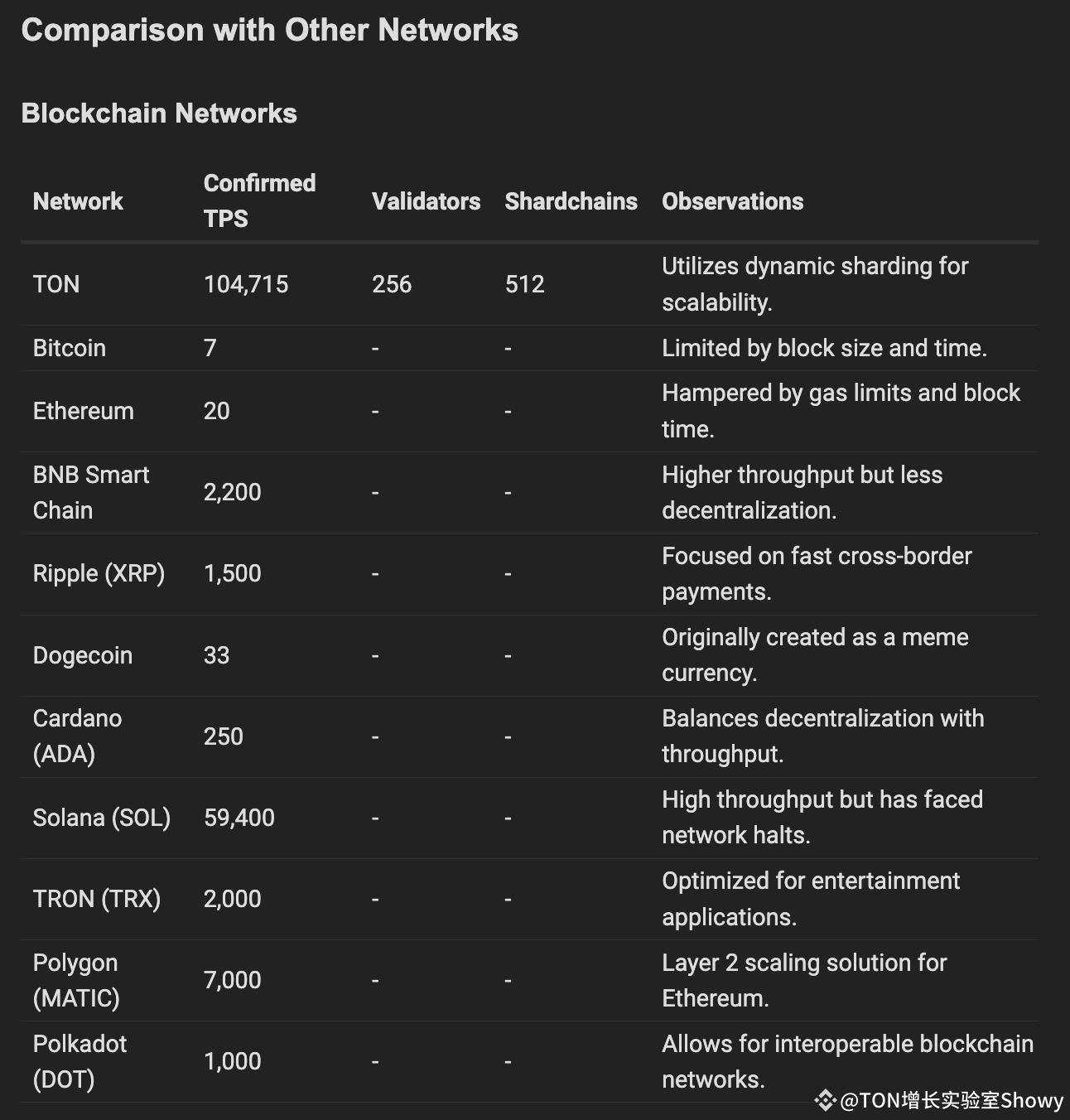Click the Solana (SOL) row name
This screenshot has width=1070, height=1120.
pos(102,818)
